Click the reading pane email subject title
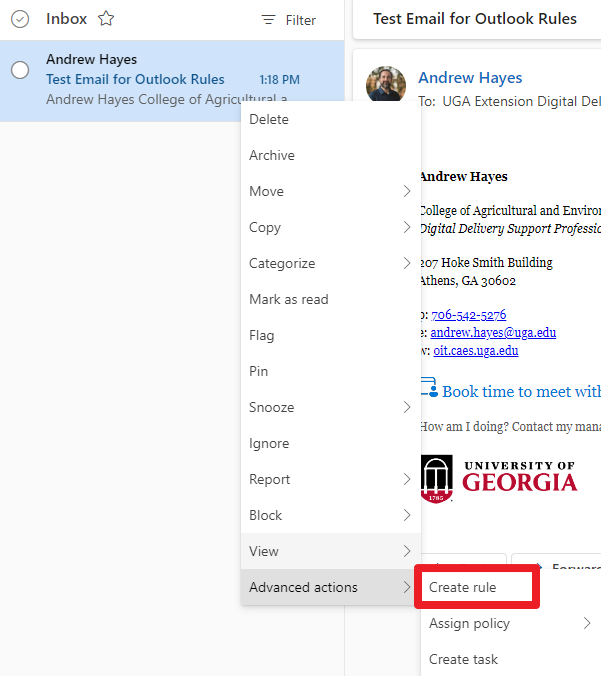Screen dimensions: 601x676 (x=475, y=19)
